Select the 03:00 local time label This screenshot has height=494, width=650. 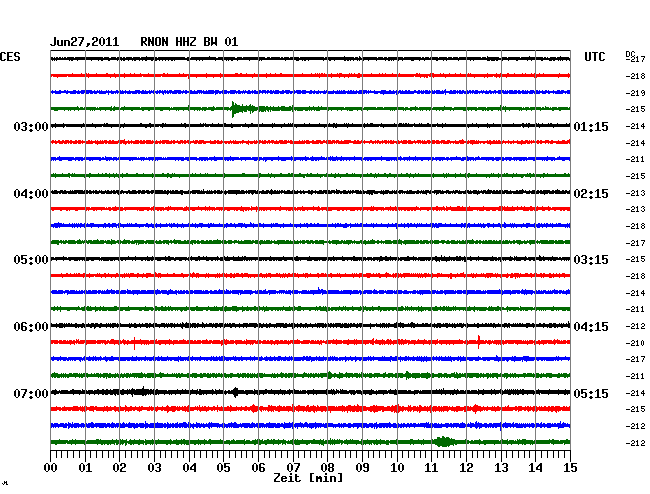tap(31, 126)
